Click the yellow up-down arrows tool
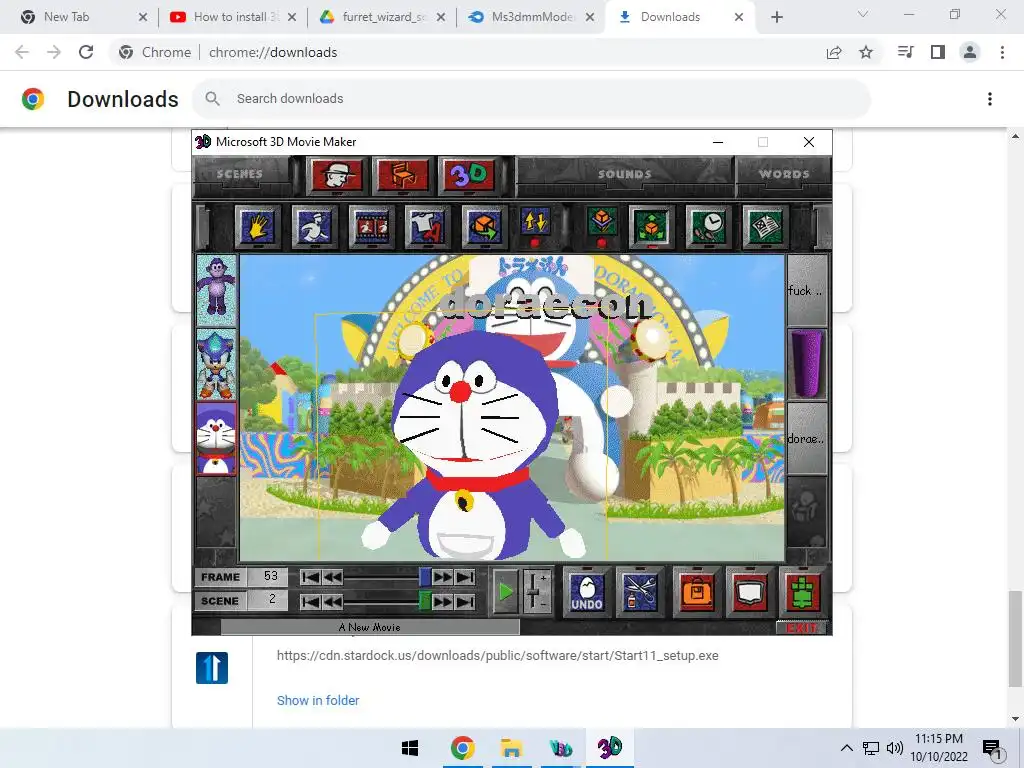Image resolution: width=1024 pixels, height=768 pixels. pyautogui.click(x=536, y=224)
